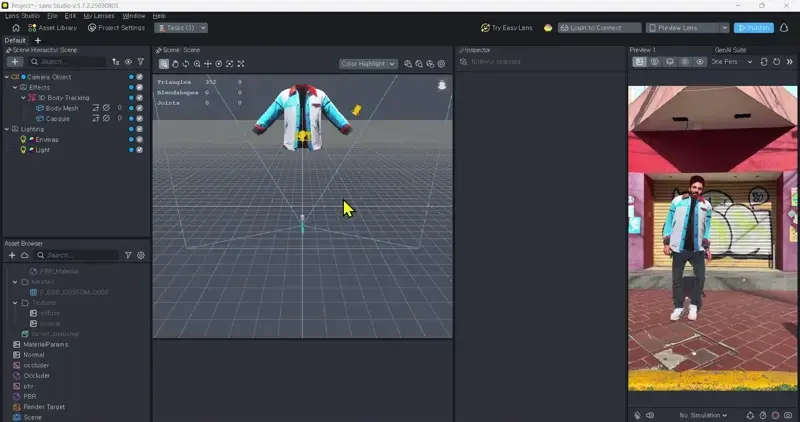Click the Scene viewport settings gear icon
The height and width of the screenshot is (422, 800).
pyautogui.click(x=441, y=64)
